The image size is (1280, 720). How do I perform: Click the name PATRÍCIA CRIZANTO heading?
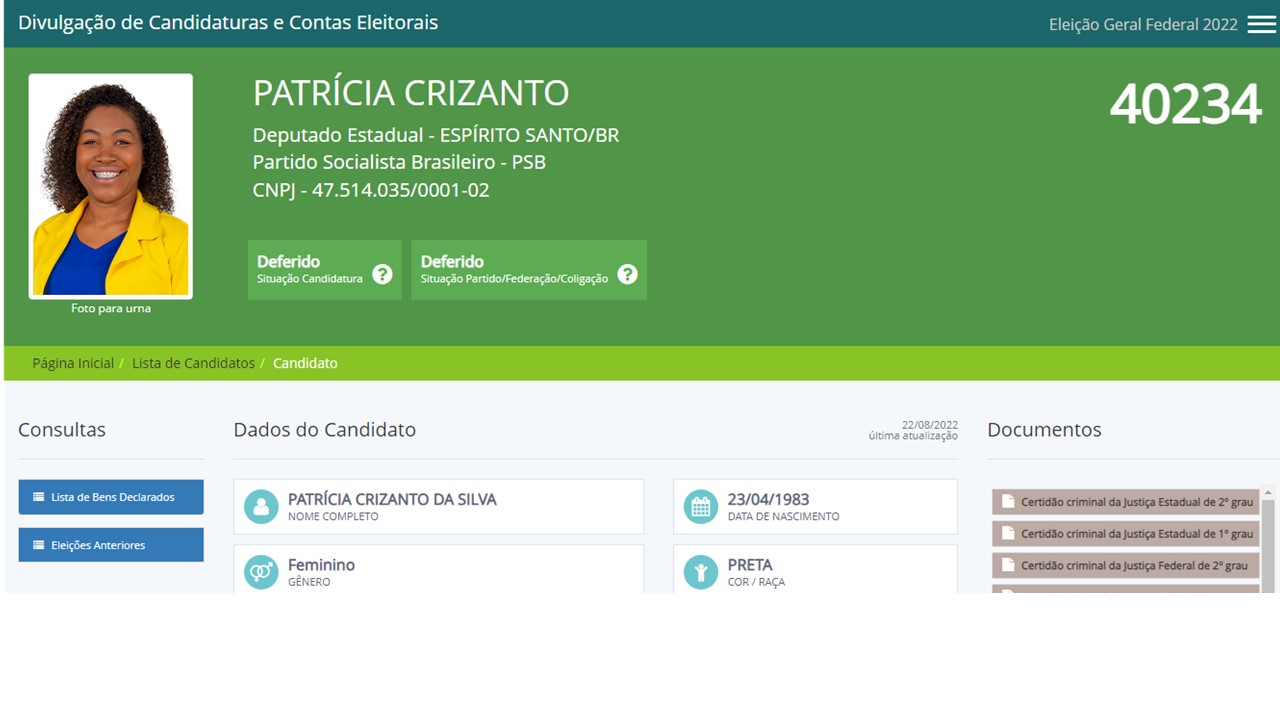point(411,93)
